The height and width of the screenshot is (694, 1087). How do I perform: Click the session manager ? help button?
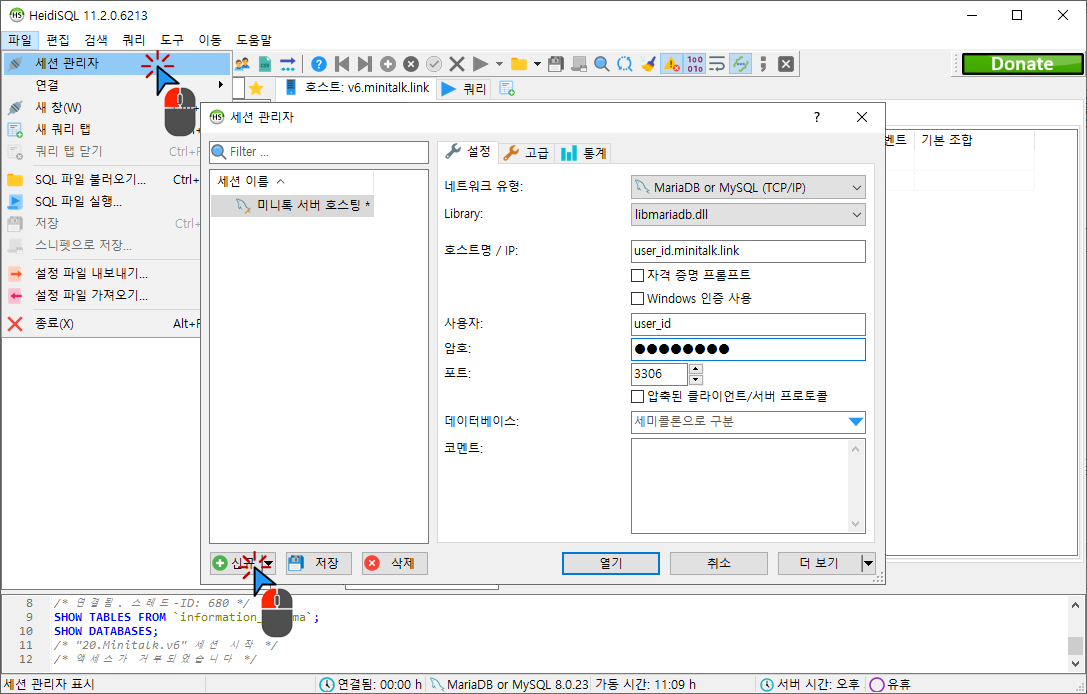(817, 117)
